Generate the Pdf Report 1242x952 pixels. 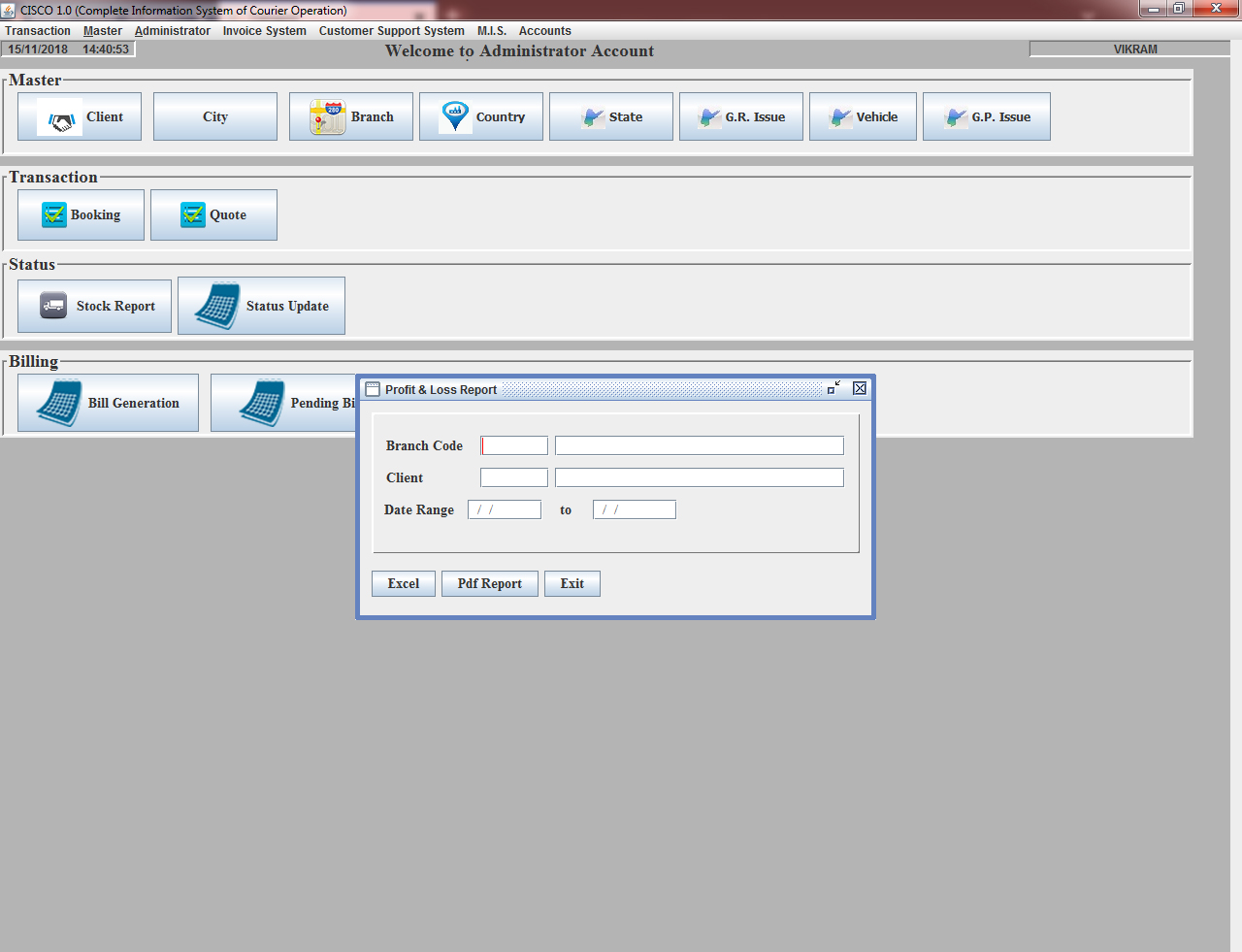point(490,583)
